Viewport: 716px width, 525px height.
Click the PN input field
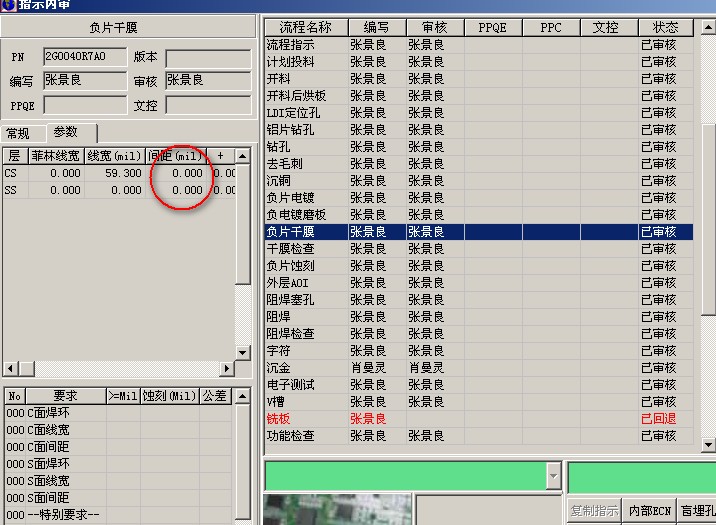coord(85,57)
